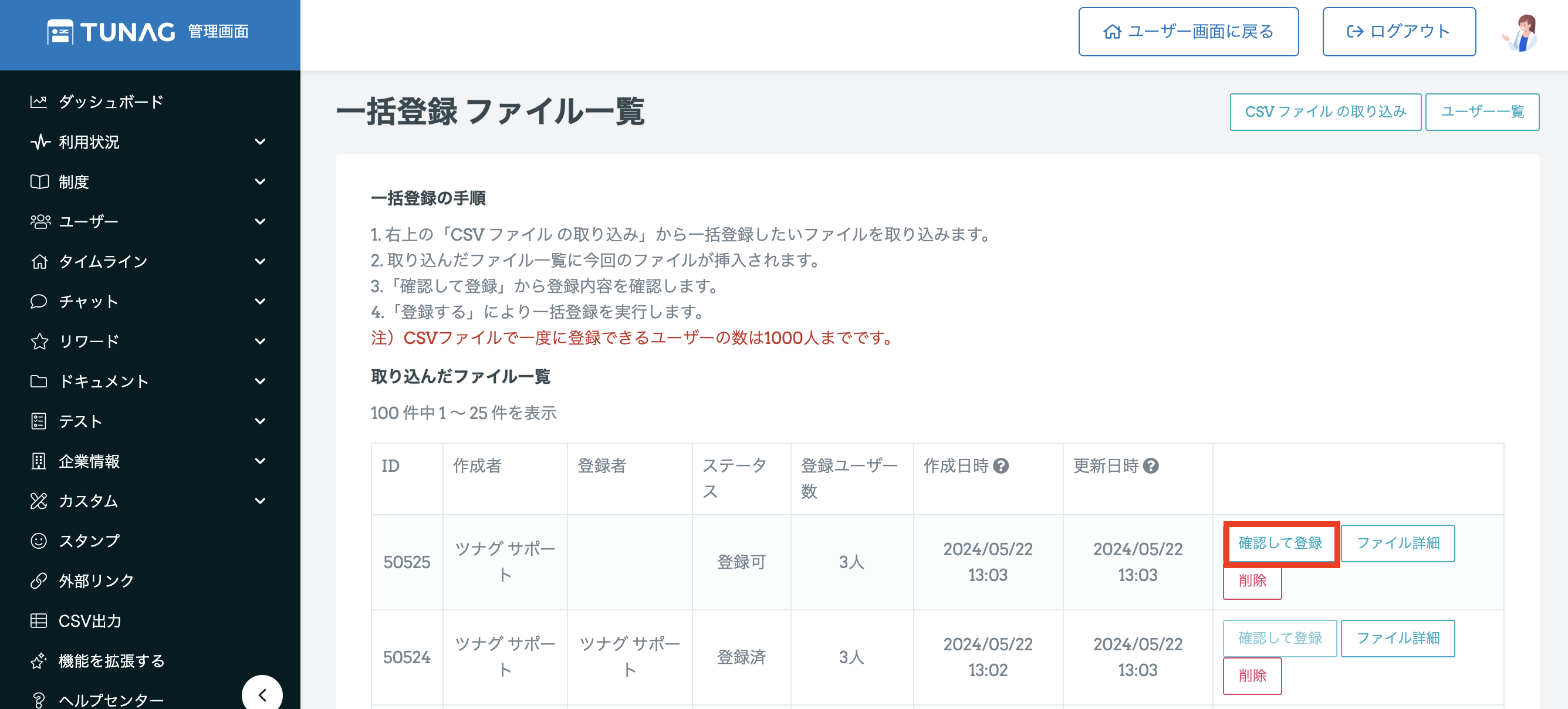The image size is (1568, 709).
Task: Click ファイル詳細 for file 50524
Action: [x=1398, y=638]
